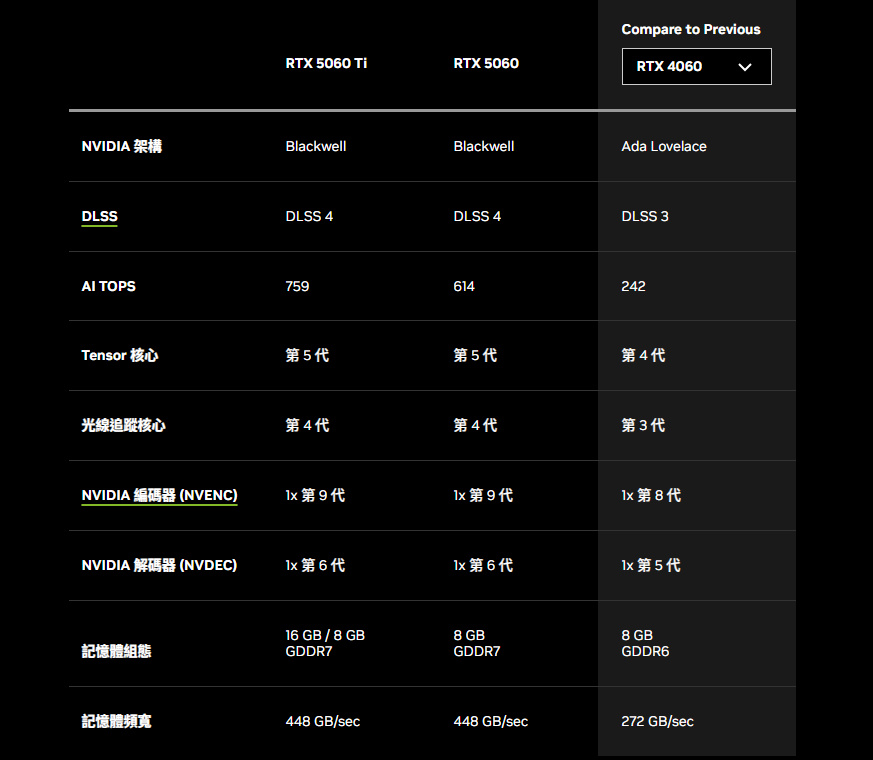
Task: Select the Ada Lovelace architecture cell
Action: (664, 146)
